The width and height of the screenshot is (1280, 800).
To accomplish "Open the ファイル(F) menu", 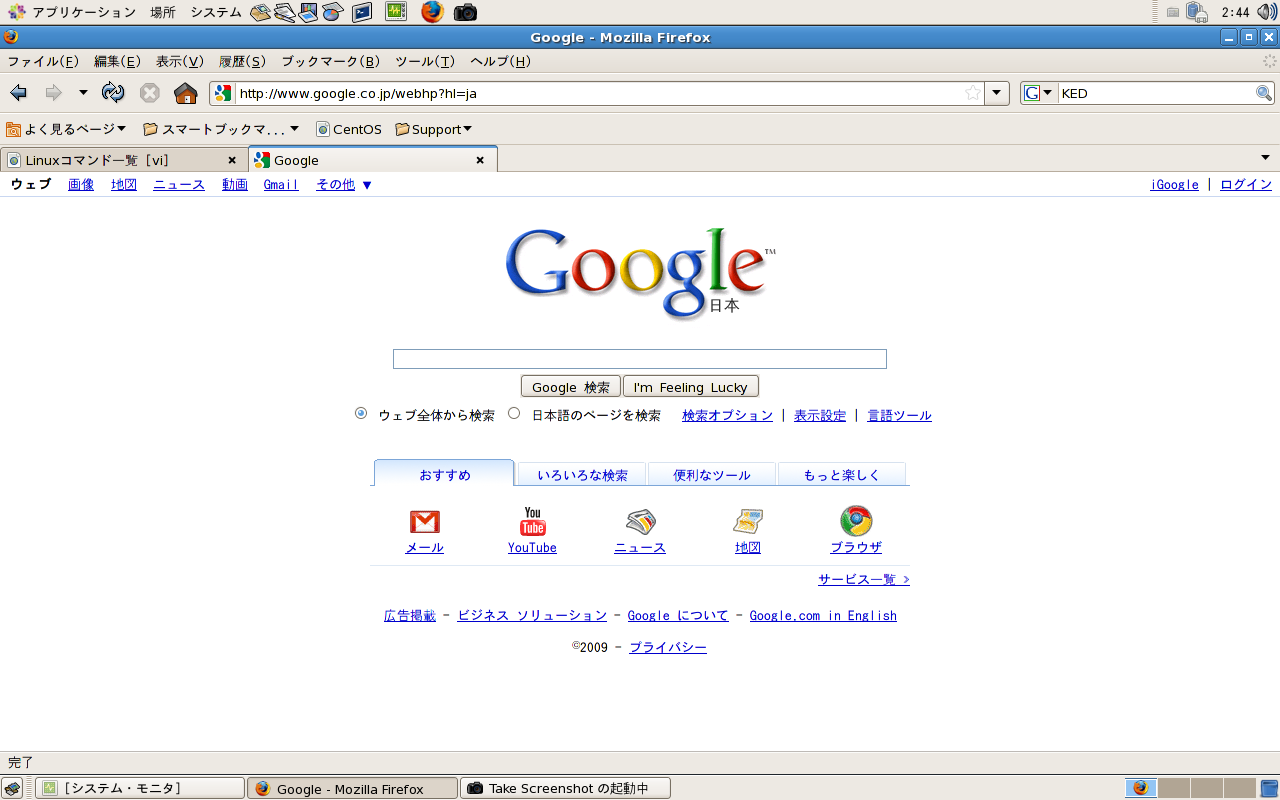I will [x=43, y=61].
